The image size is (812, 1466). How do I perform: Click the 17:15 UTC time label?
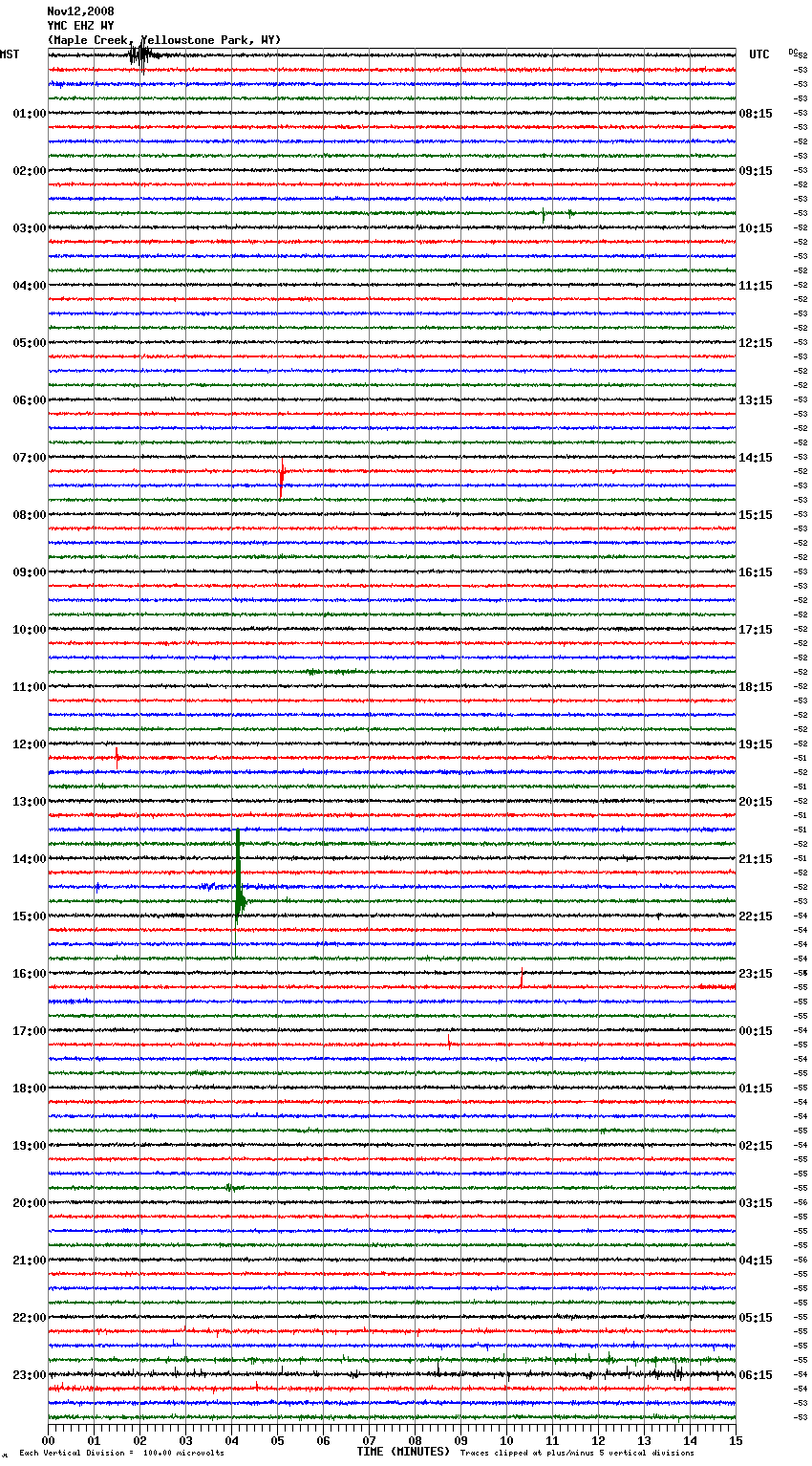756,630
